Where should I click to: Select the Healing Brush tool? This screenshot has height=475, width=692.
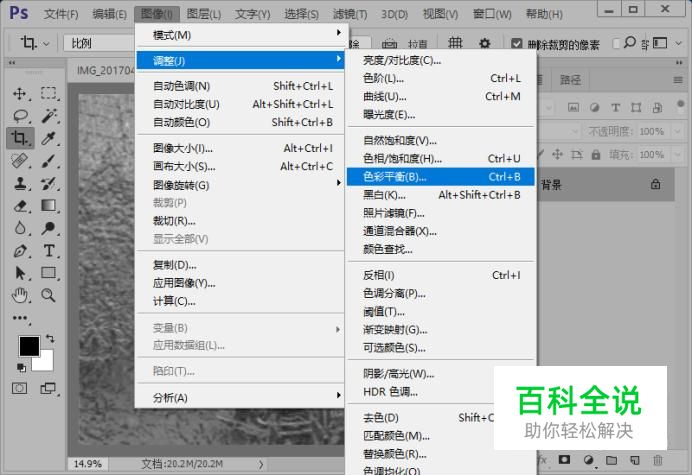19,161
